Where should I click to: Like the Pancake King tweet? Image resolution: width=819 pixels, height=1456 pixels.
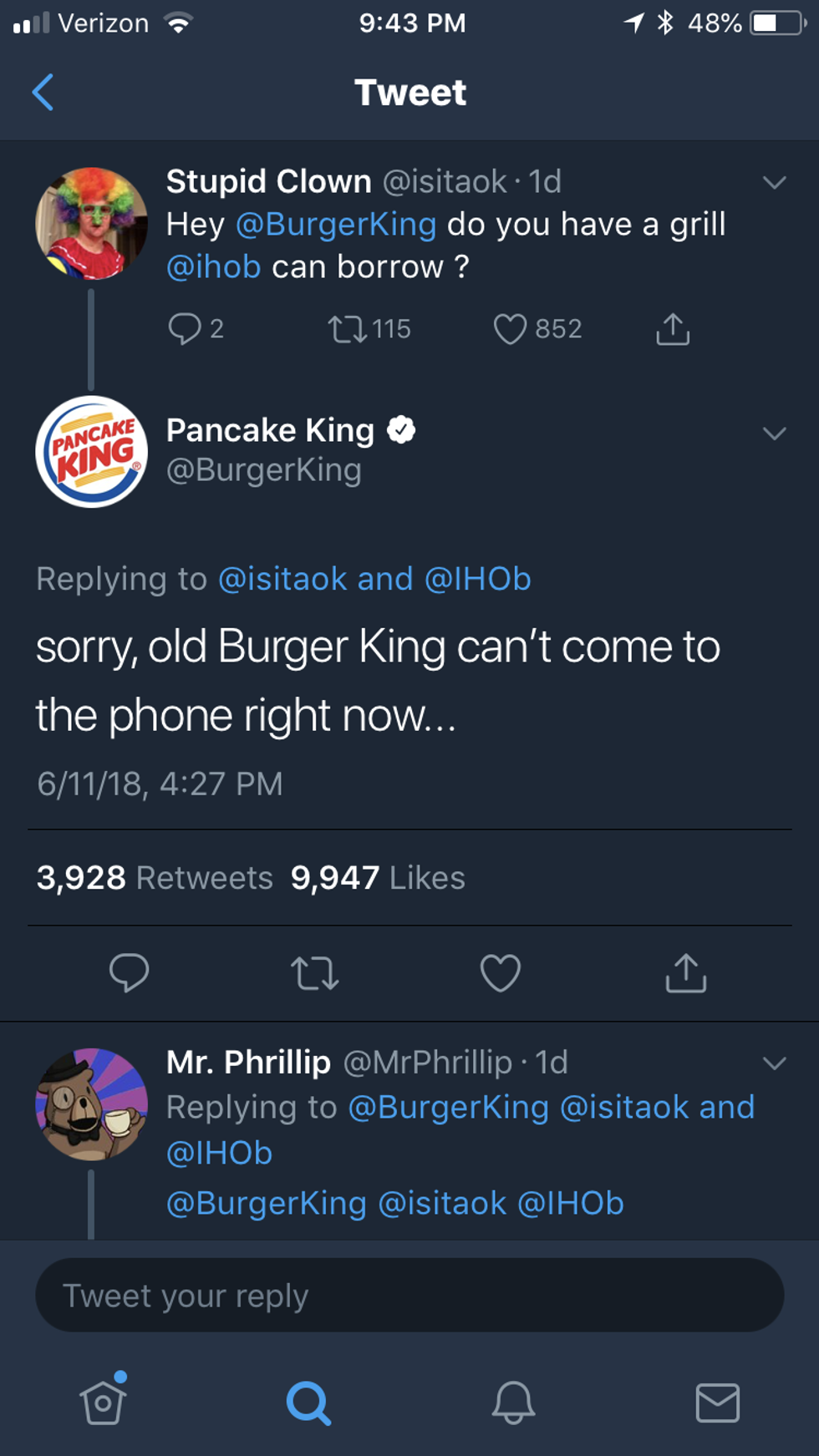(x=501, y=973)
